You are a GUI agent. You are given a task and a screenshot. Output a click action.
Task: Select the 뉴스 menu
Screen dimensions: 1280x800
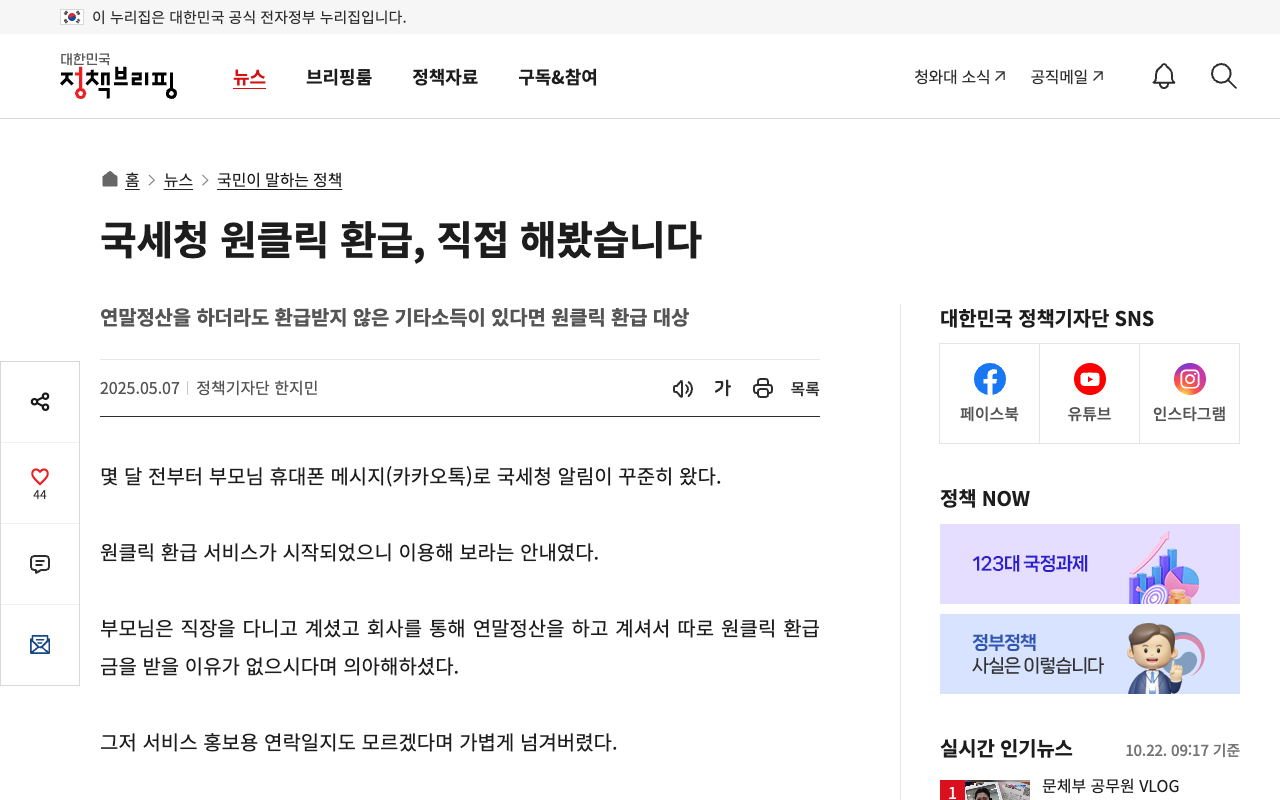click(250, 77)
